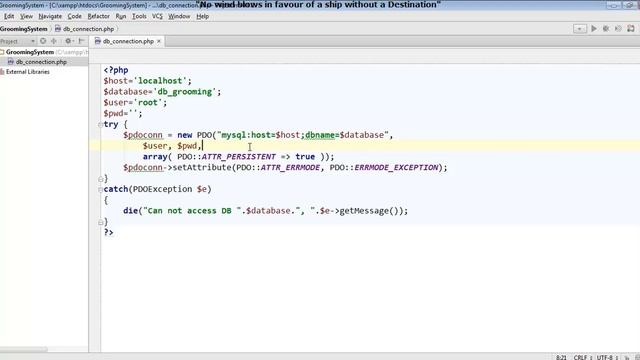Click Project panel horizontal scrollbar
Viewport: 640px width, 360px height.
24,349
